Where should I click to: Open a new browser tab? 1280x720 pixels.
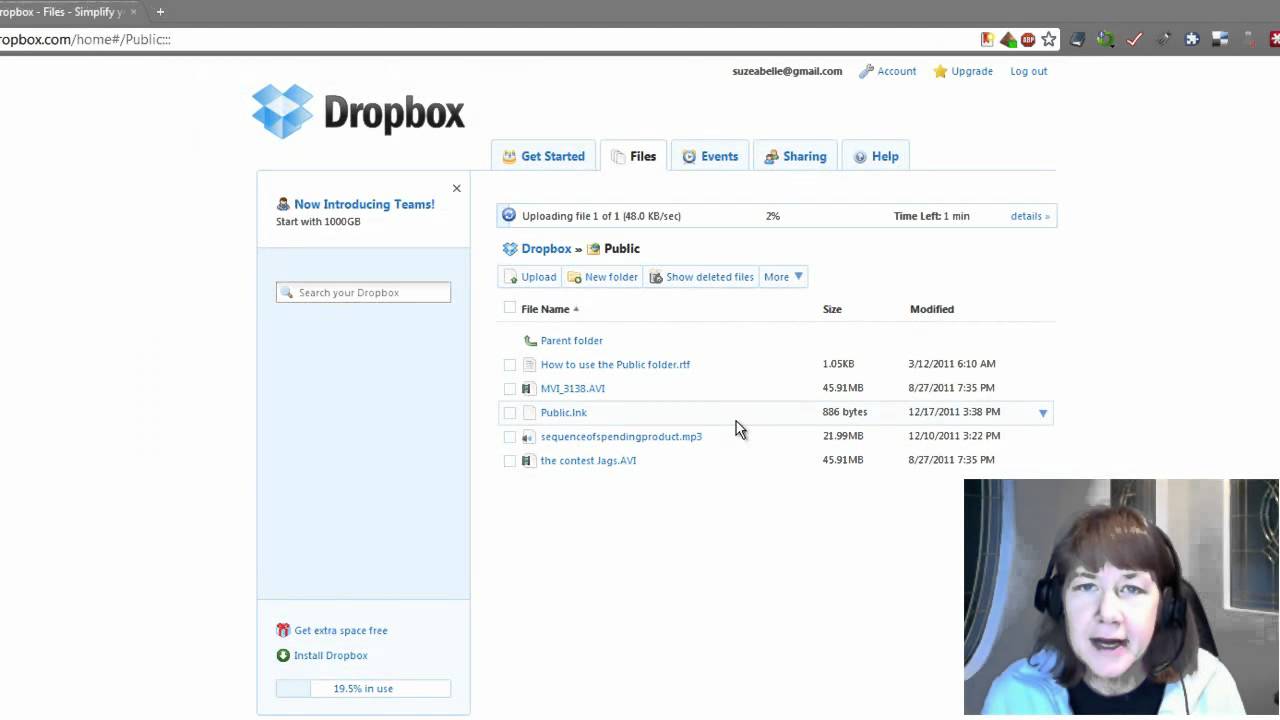160,12
